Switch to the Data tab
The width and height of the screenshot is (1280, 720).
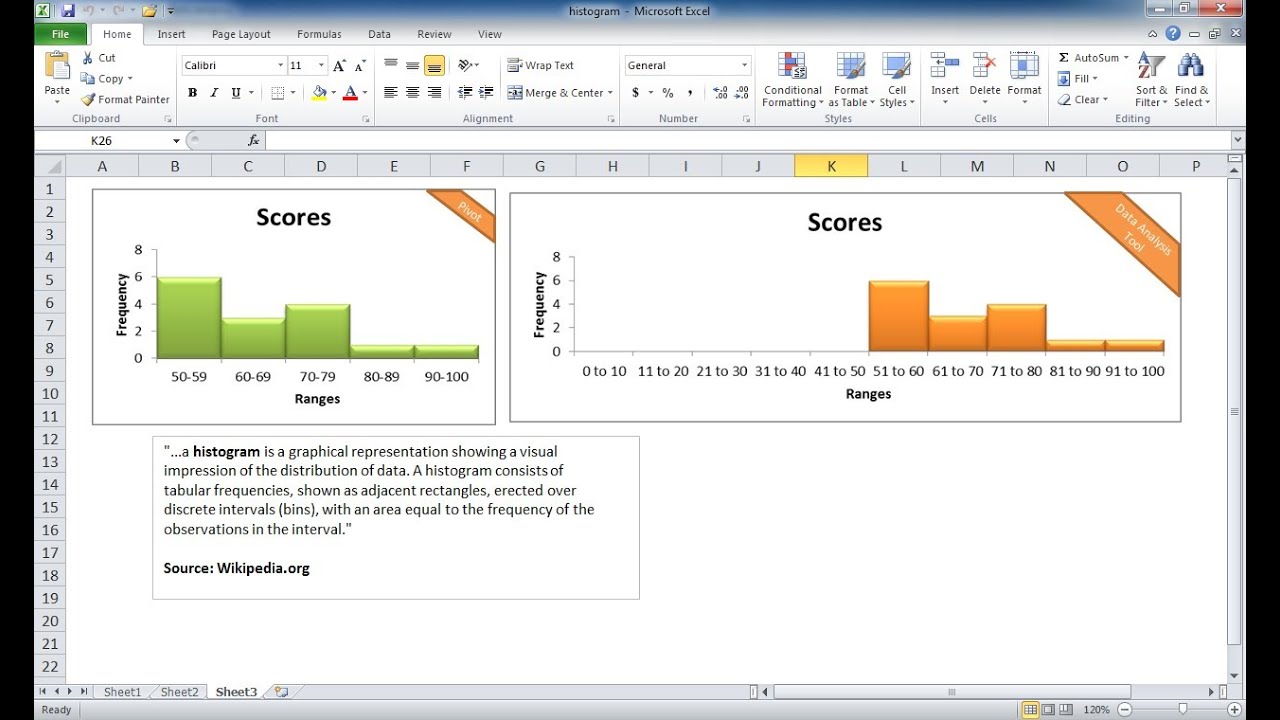tap(379, 34)
